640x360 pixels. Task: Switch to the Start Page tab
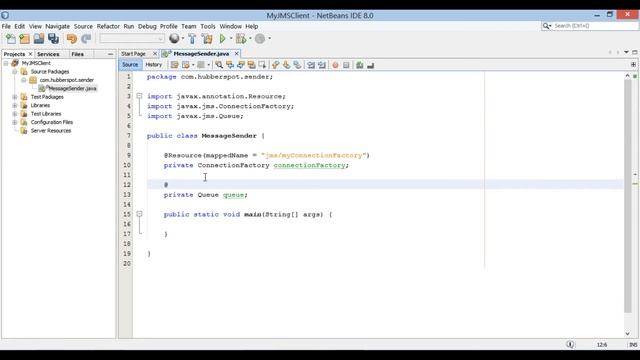133,53
